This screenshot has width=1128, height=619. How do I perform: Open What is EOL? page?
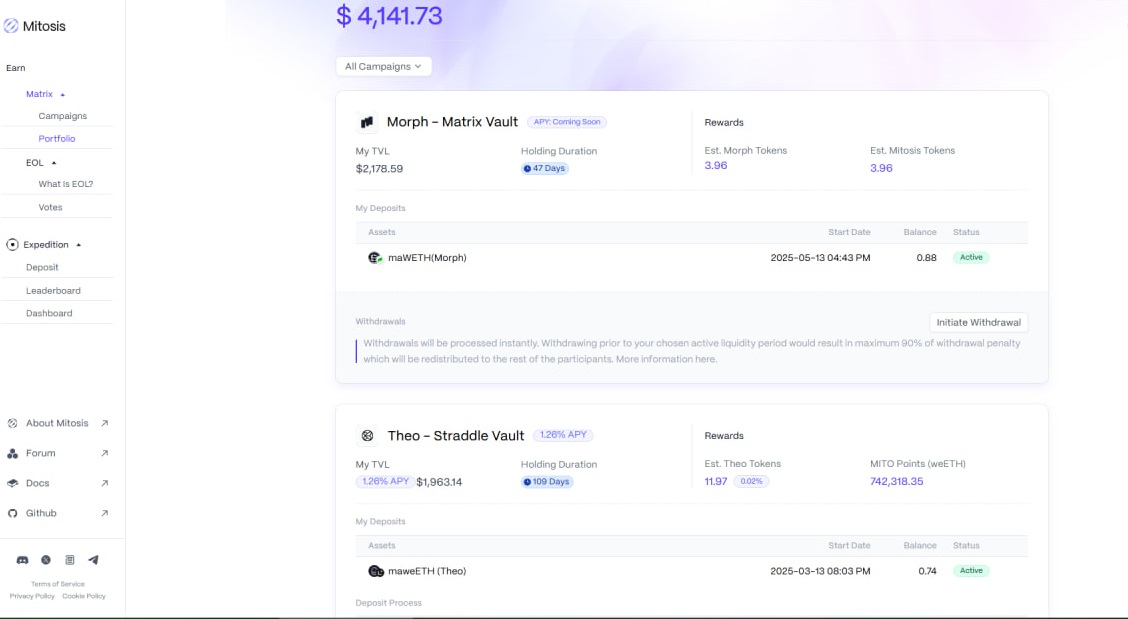pos(65,184)
